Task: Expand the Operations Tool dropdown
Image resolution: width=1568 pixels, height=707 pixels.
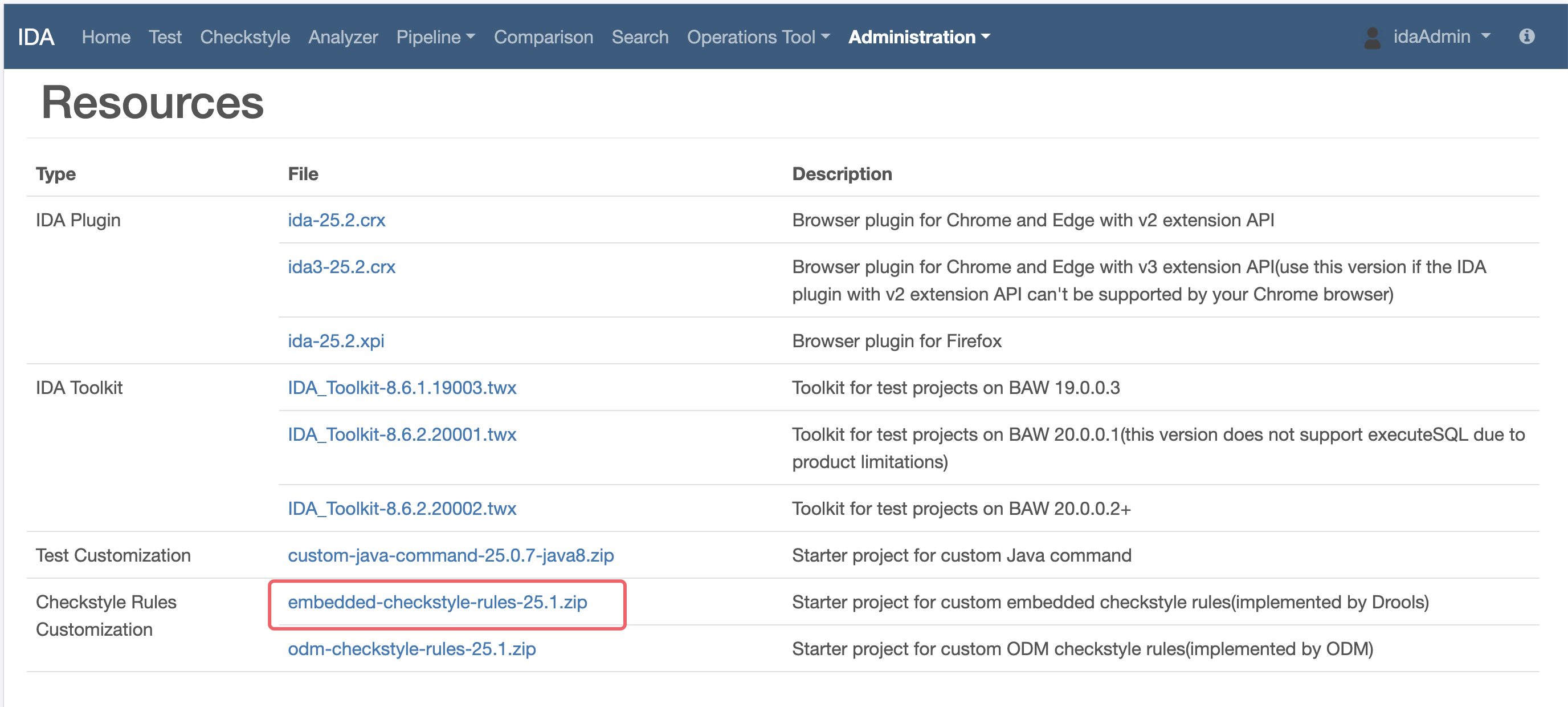Action: coord(758,37)
